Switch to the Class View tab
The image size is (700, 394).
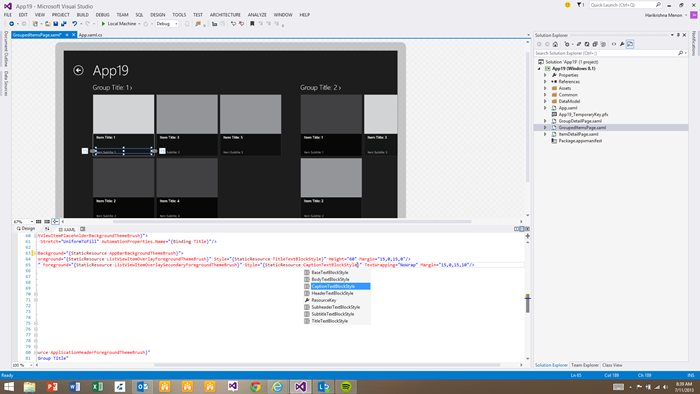point(612,365)
